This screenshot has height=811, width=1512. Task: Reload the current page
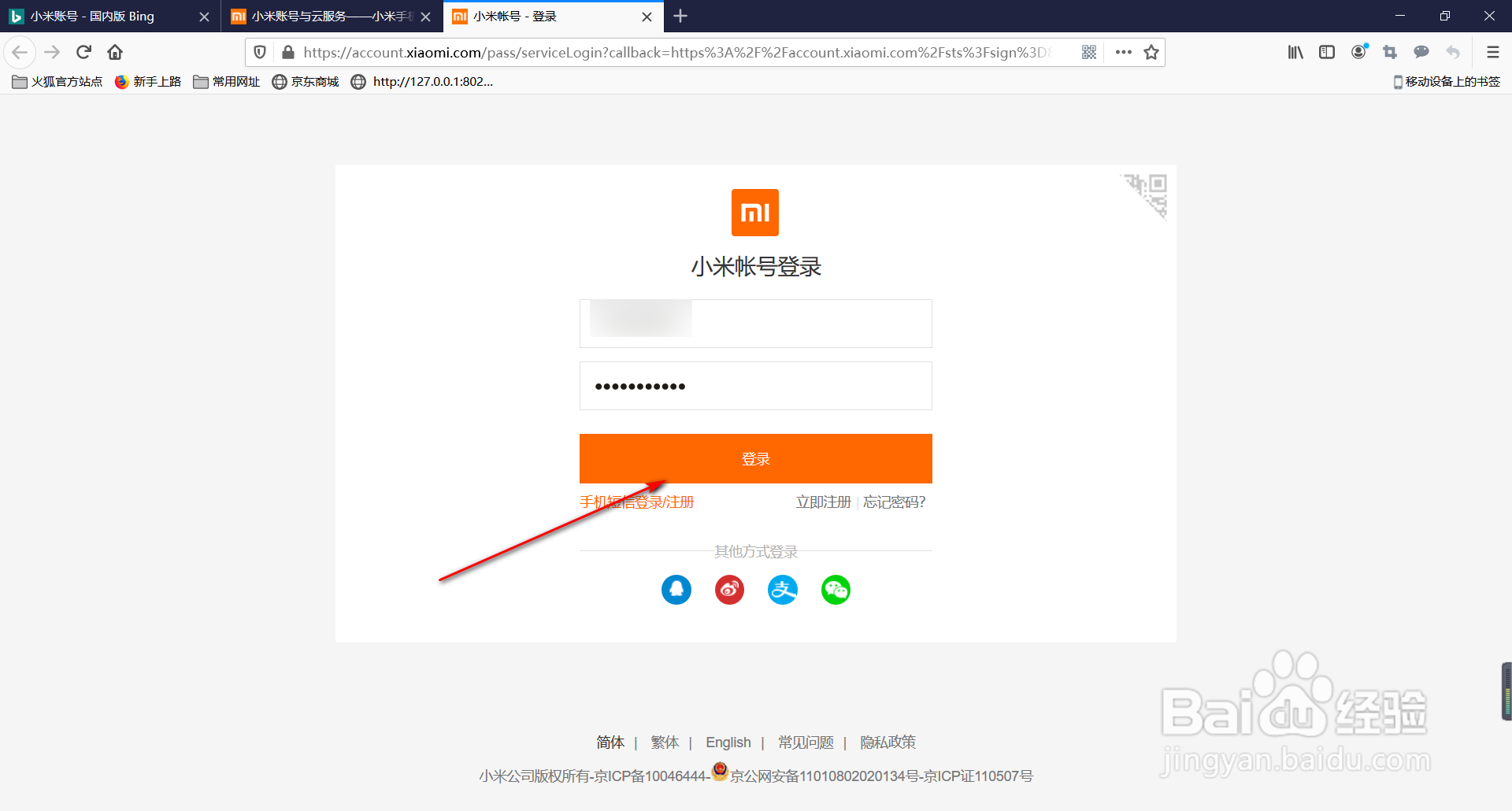pyautogui.click(x=83, y=53)
